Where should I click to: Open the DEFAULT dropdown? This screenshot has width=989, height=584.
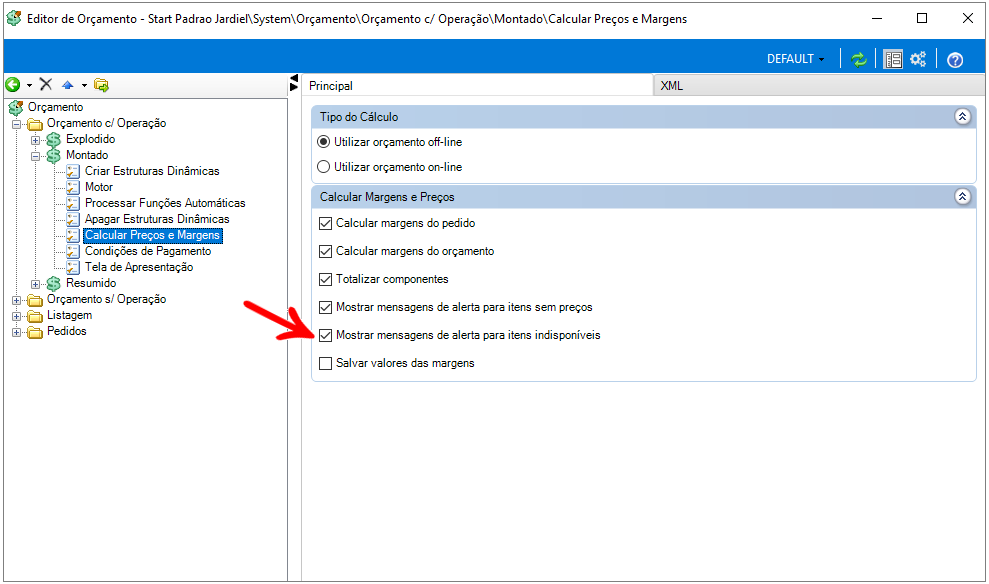[x=796, y=59]
